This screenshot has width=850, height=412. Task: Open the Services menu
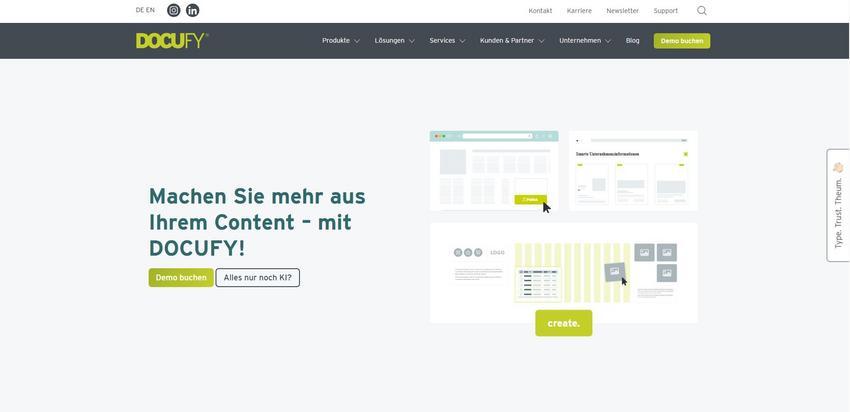pos(442,41)
